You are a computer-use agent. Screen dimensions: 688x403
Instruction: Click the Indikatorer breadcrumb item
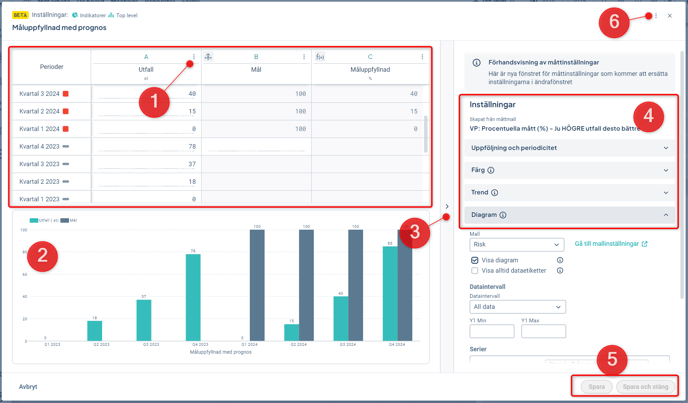90,16
